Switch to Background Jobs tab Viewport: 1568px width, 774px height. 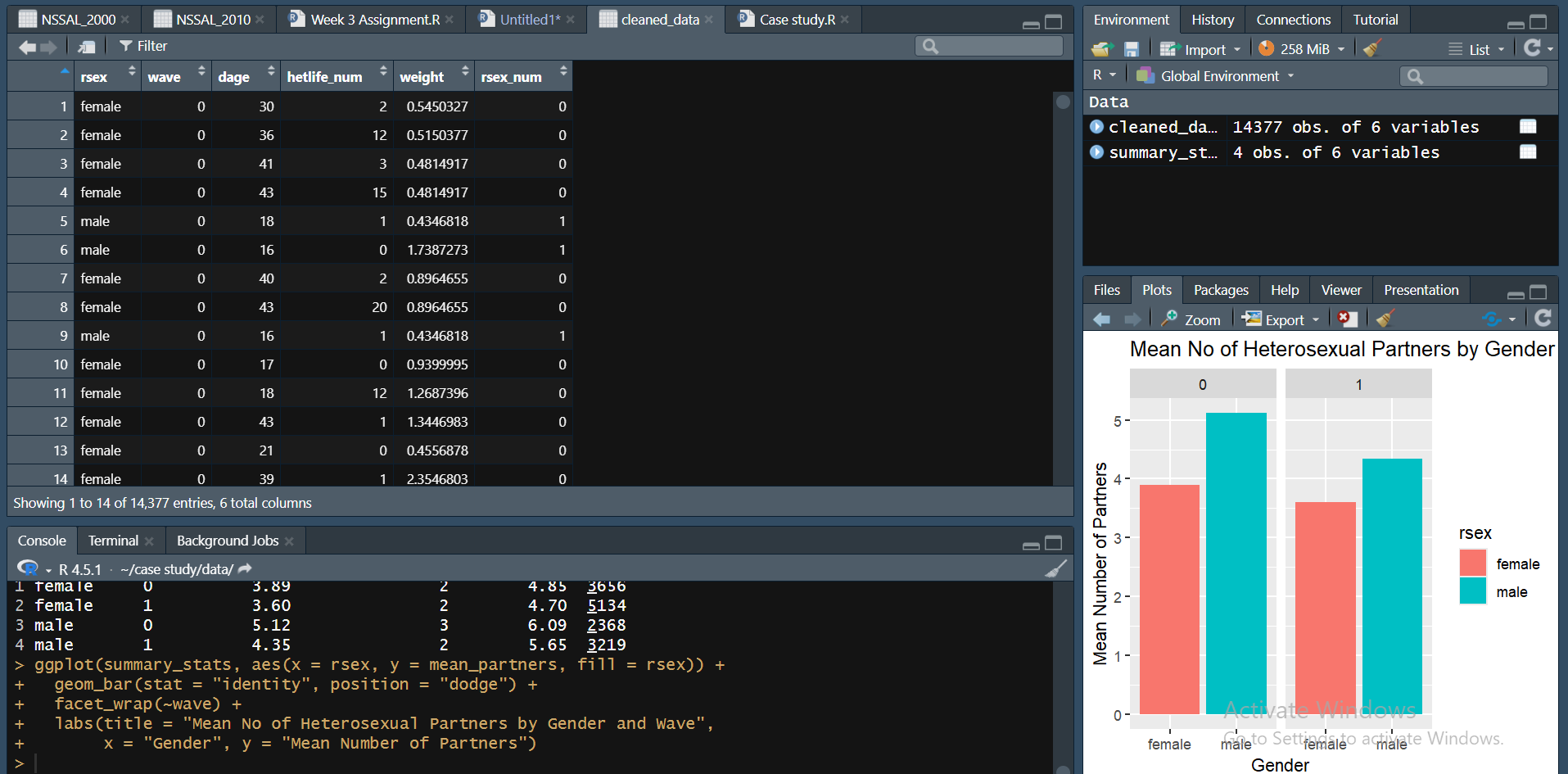pyautogui.click(x=228, y=541)
